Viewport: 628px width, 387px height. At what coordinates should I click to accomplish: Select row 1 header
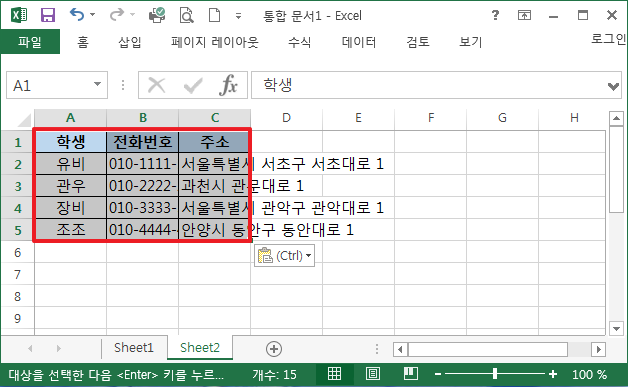pos(18,142)
